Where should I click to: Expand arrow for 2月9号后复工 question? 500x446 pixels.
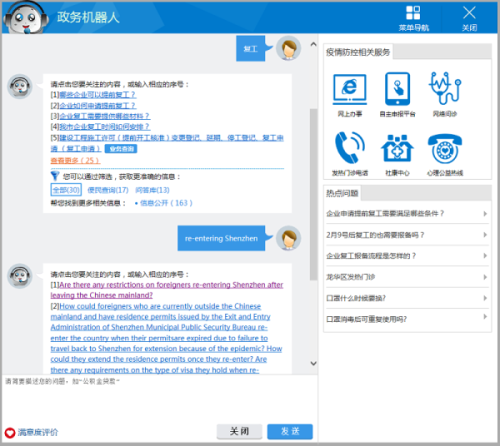[x=485, y=235]
